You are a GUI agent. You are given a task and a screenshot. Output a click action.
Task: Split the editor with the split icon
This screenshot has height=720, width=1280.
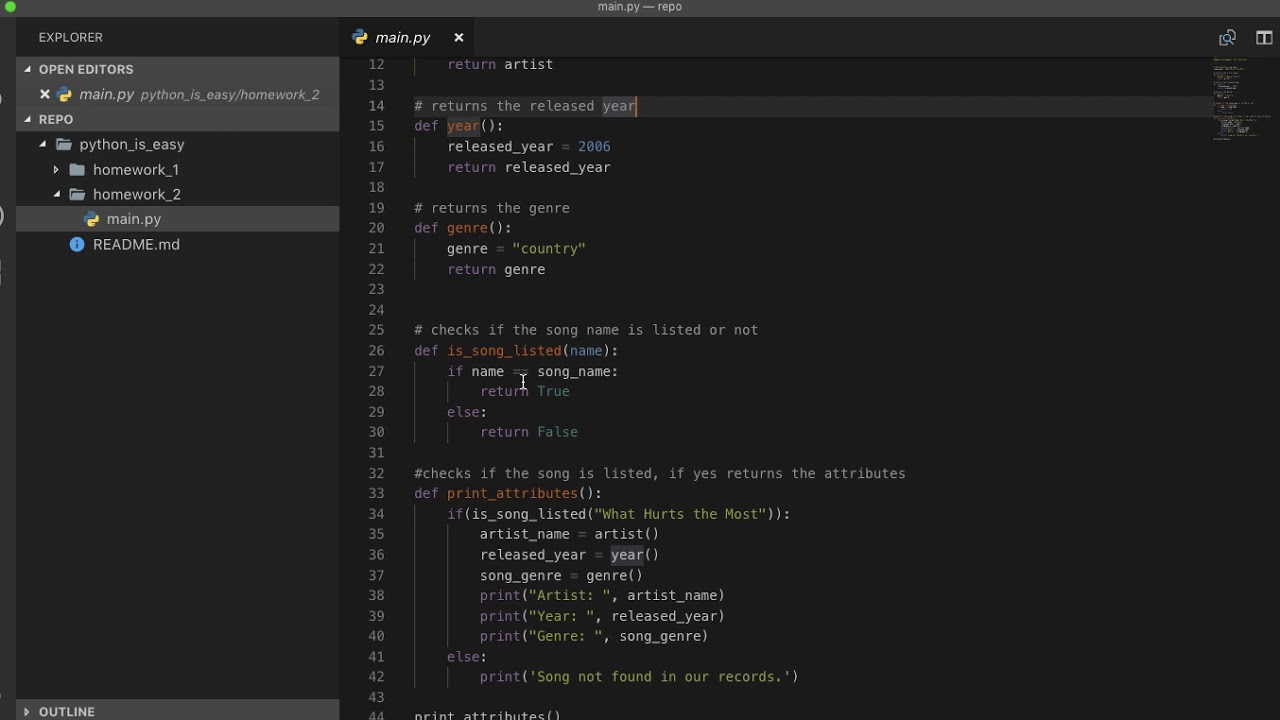[1264, 38]
